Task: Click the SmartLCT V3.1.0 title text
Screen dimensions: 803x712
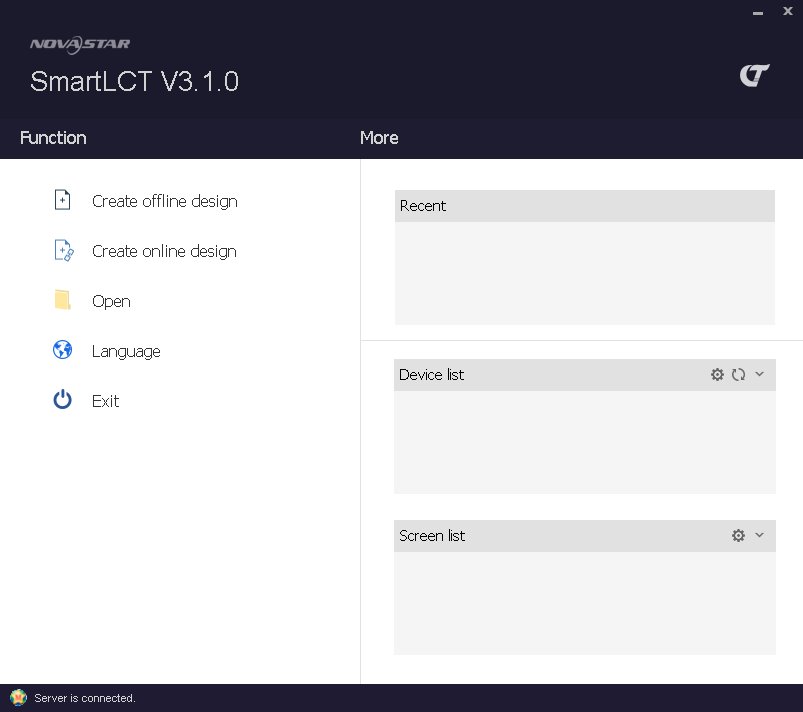Action: point(134,82)
